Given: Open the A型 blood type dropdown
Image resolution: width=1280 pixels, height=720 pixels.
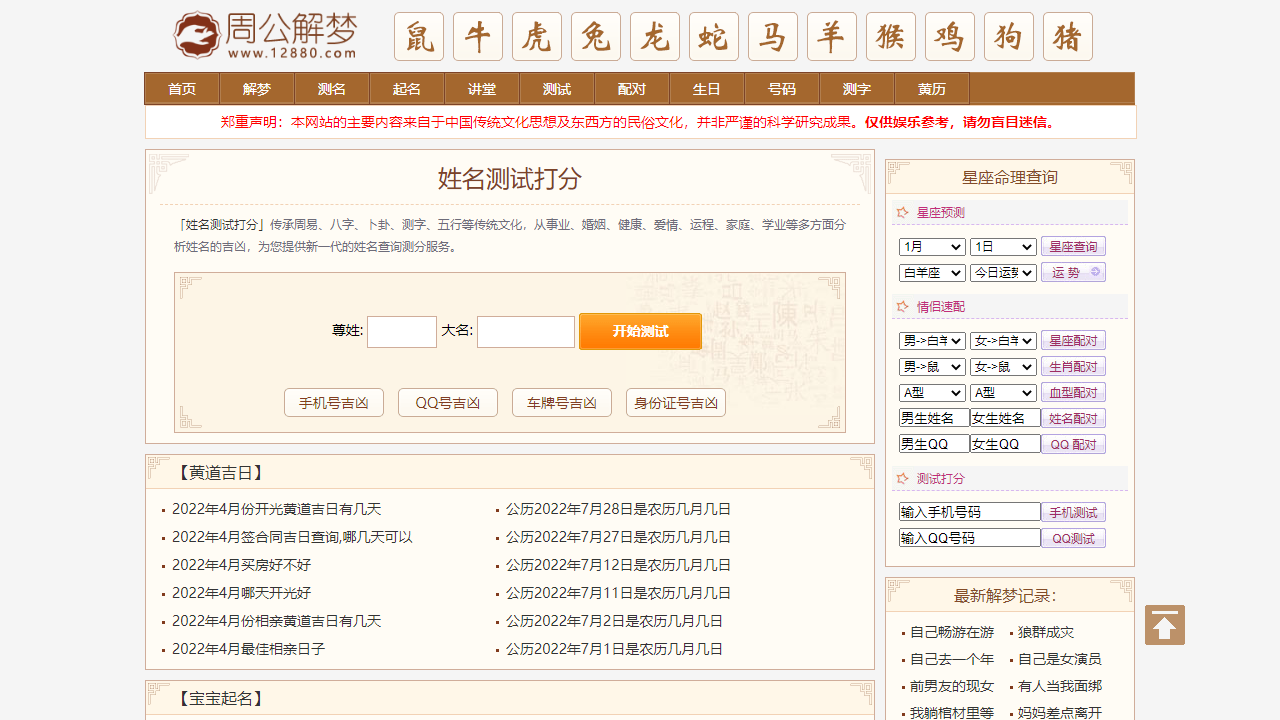Looking at the screenshot, I should (x=931, y=392).
